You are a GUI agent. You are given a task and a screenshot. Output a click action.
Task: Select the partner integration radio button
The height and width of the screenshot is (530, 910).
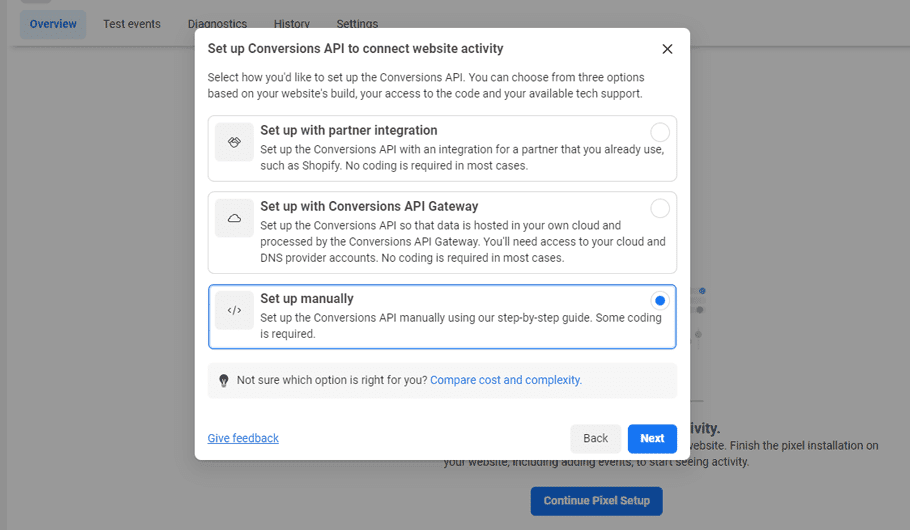click(660, 132)
